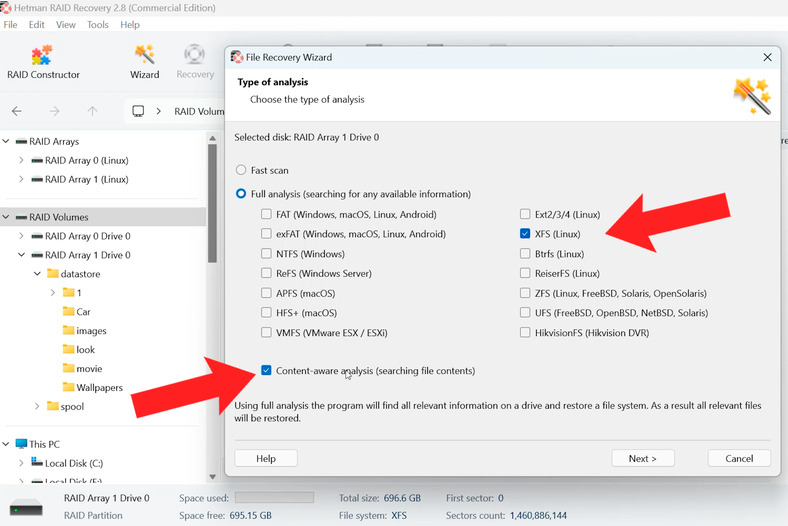
Task: Open the View menu
Action: [x=66, y=25]
